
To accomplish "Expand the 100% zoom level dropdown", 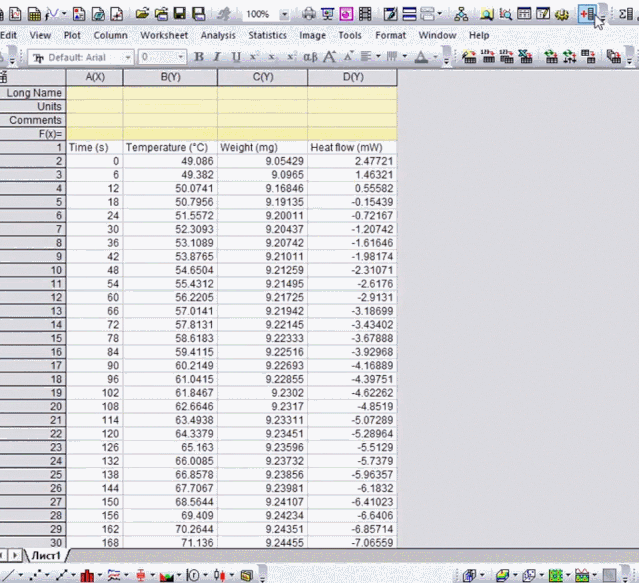I will (x=286, y=14).
